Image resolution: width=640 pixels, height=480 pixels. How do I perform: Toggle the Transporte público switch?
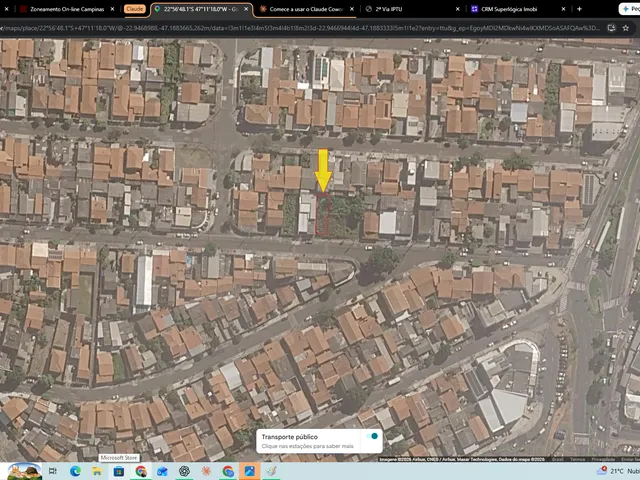(372, 436)
